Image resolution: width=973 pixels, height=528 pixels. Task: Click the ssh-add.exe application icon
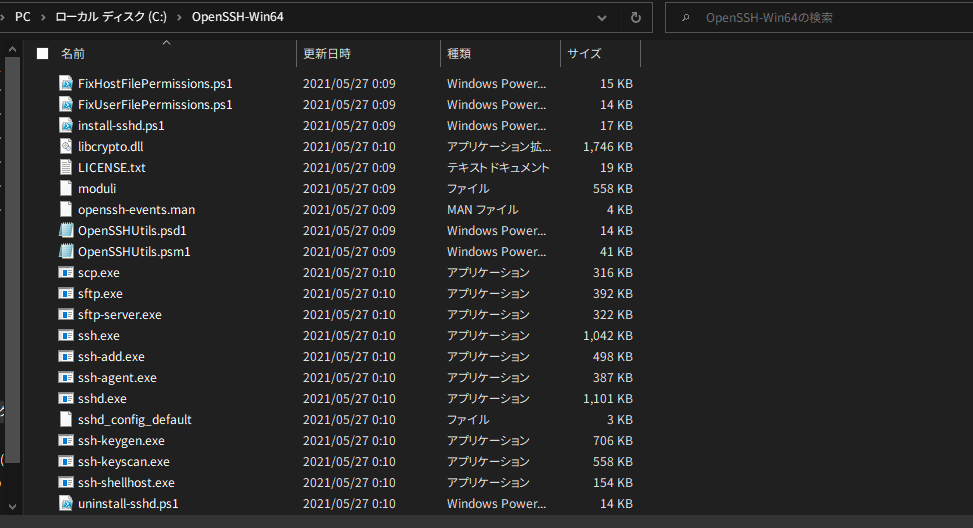[66, 357]
